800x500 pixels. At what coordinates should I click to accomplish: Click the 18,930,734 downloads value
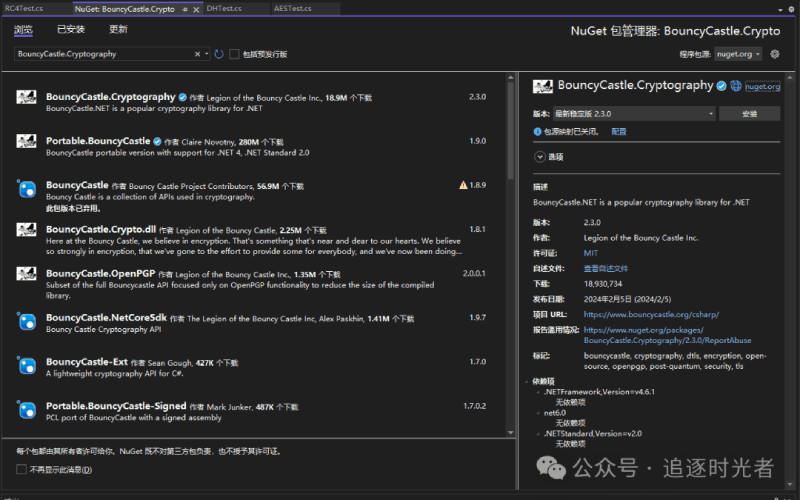[x=603, y=284]
